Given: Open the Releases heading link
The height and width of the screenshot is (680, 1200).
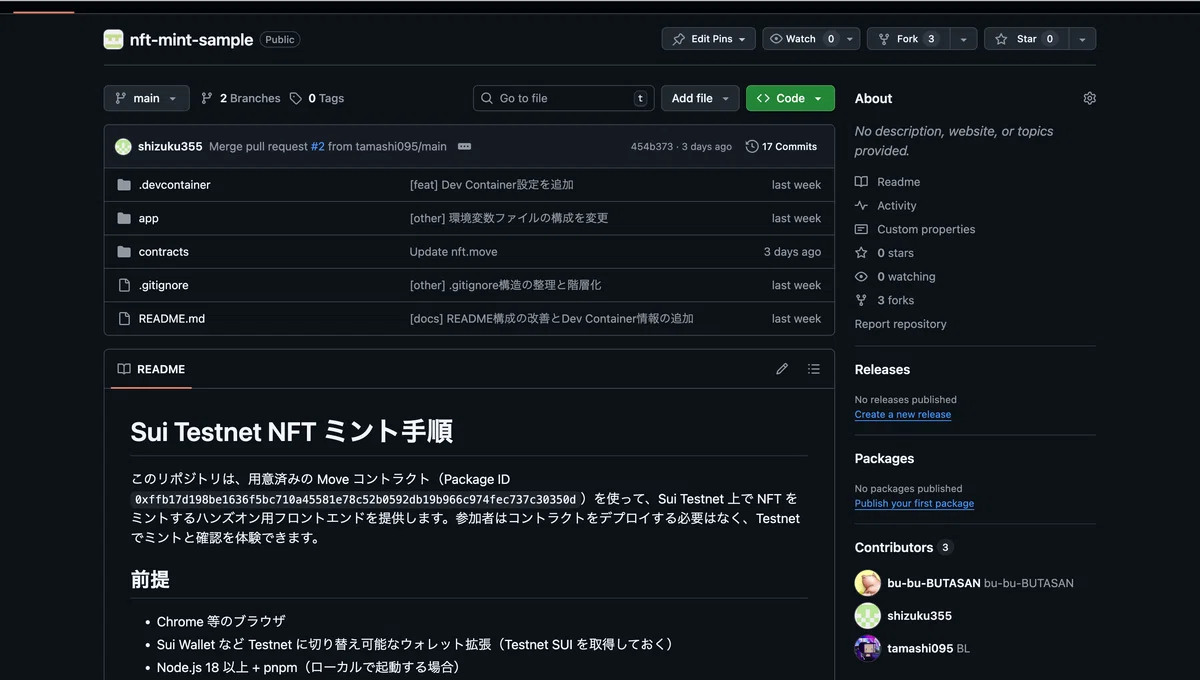Looking at the screenshot, I should tap(882, 369).
